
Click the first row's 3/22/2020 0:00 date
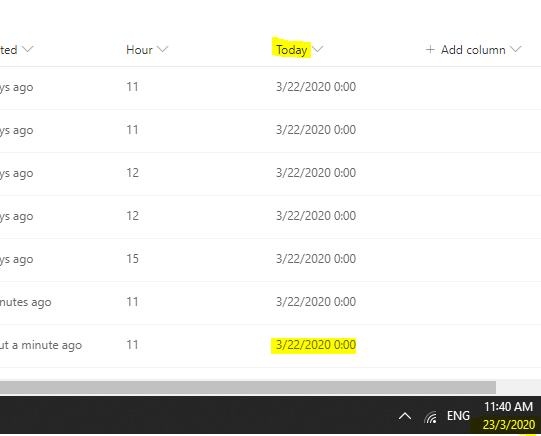tap(316, 87)
